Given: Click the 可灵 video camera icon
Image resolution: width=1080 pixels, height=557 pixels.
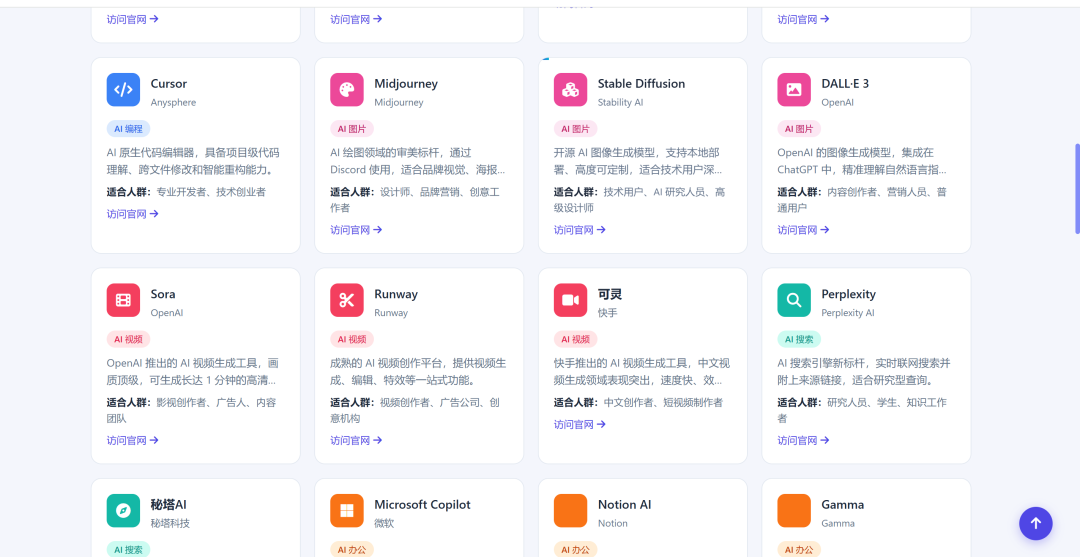Looking at the screenshot, I should point(570,300).
